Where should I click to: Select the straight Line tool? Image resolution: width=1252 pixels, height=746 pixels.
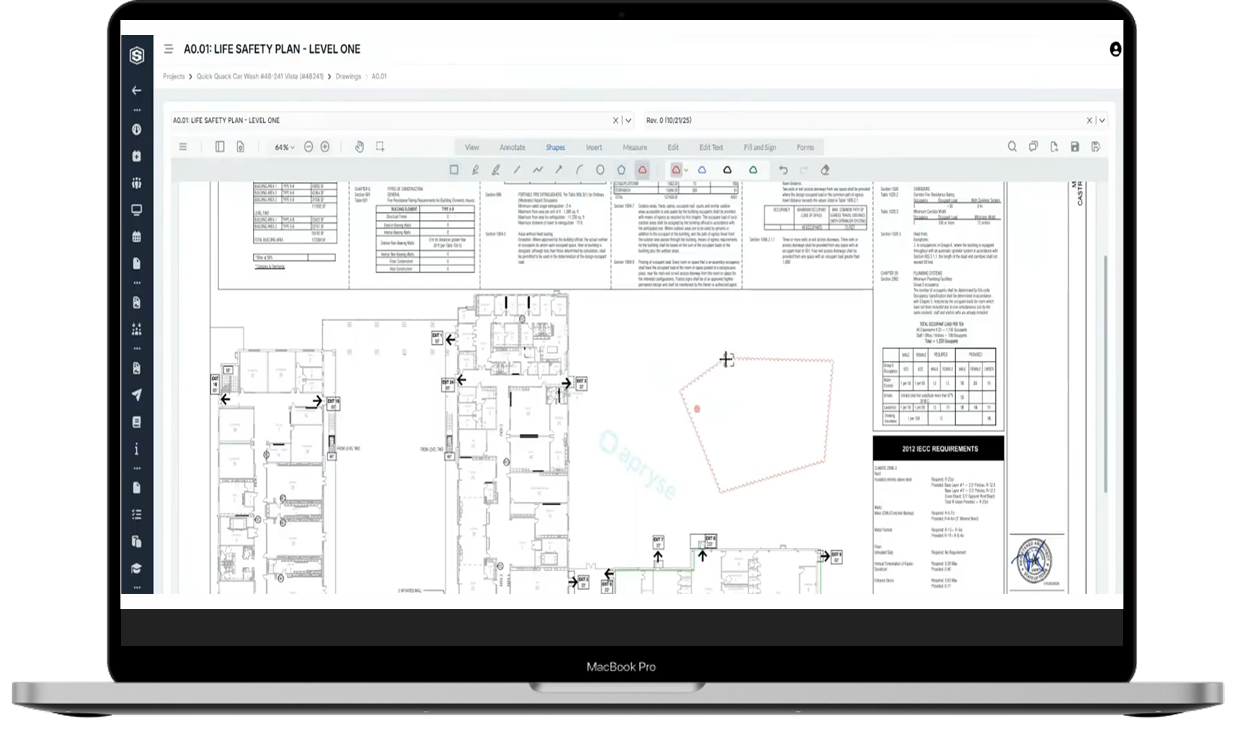(517, 170)
